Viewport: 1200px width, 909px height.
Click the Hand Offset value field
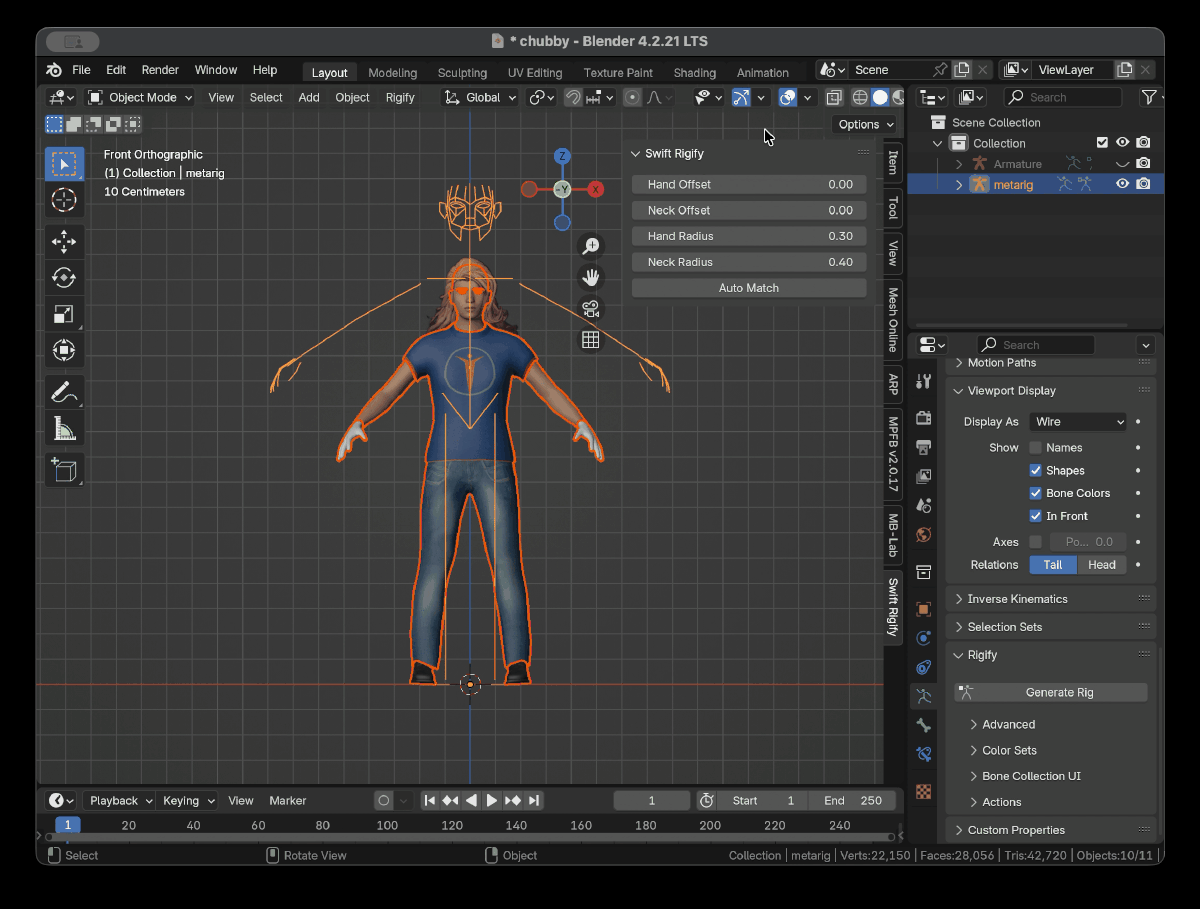(749, 184)
